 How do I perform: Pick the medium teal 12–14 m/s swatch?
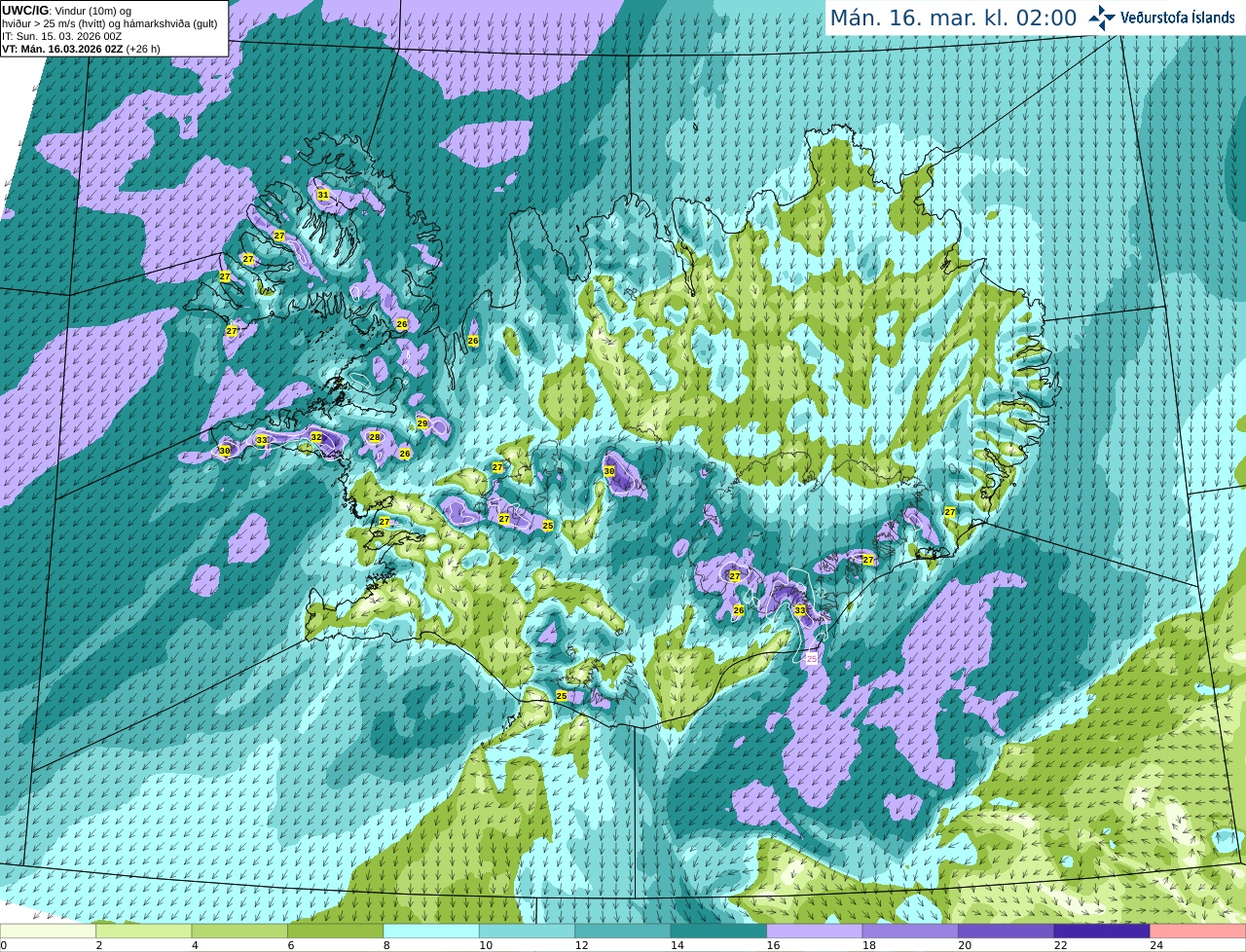(x=623, y=931)
